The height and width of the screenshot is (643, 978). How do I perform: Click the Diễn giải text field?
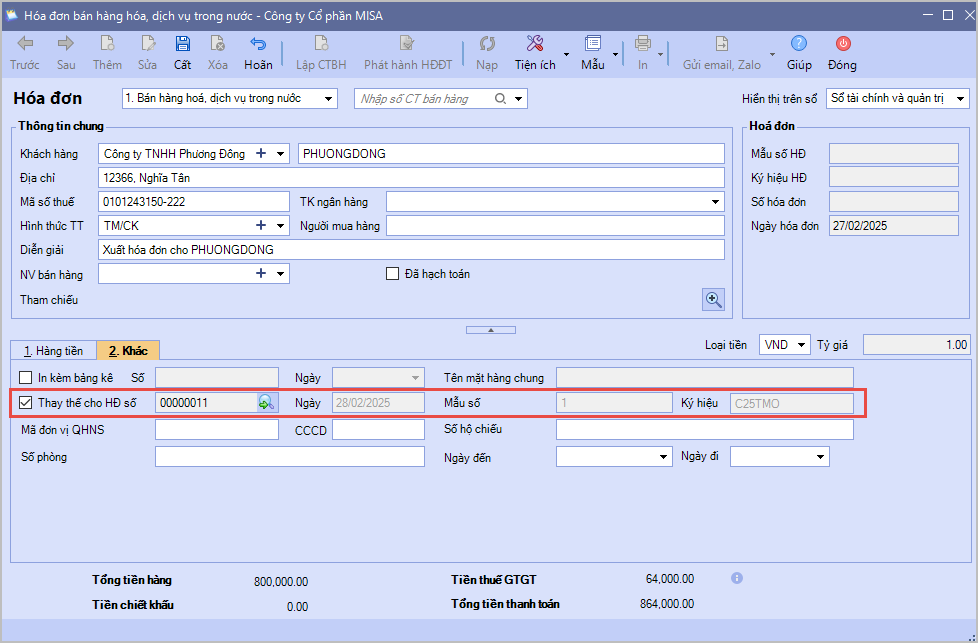[410, 250]
